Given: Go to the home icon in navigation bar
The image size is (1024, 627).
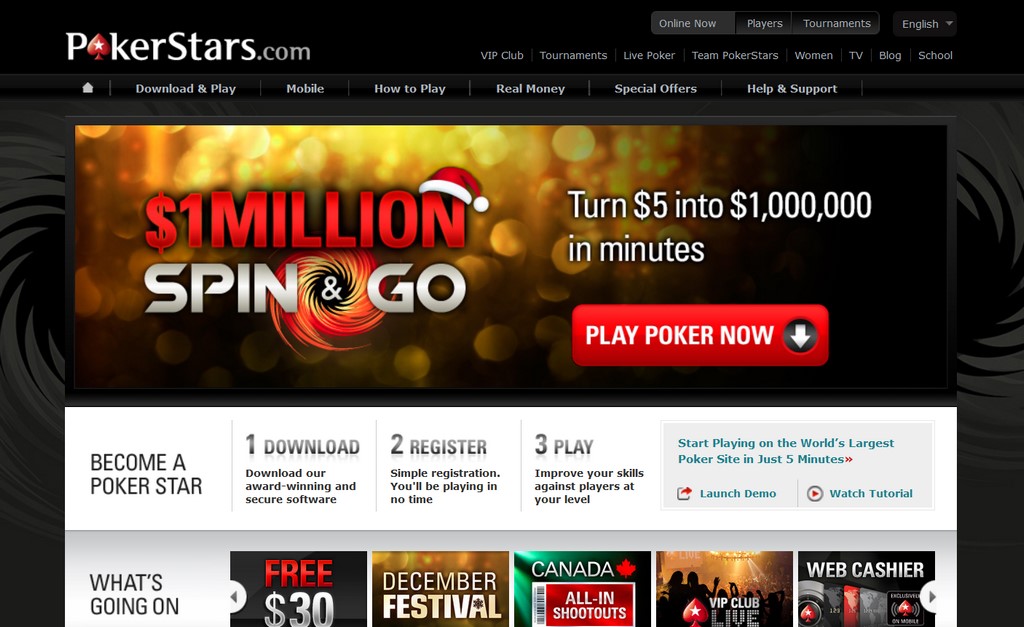Looking at the screenshot, I should (x=88, y=88).
